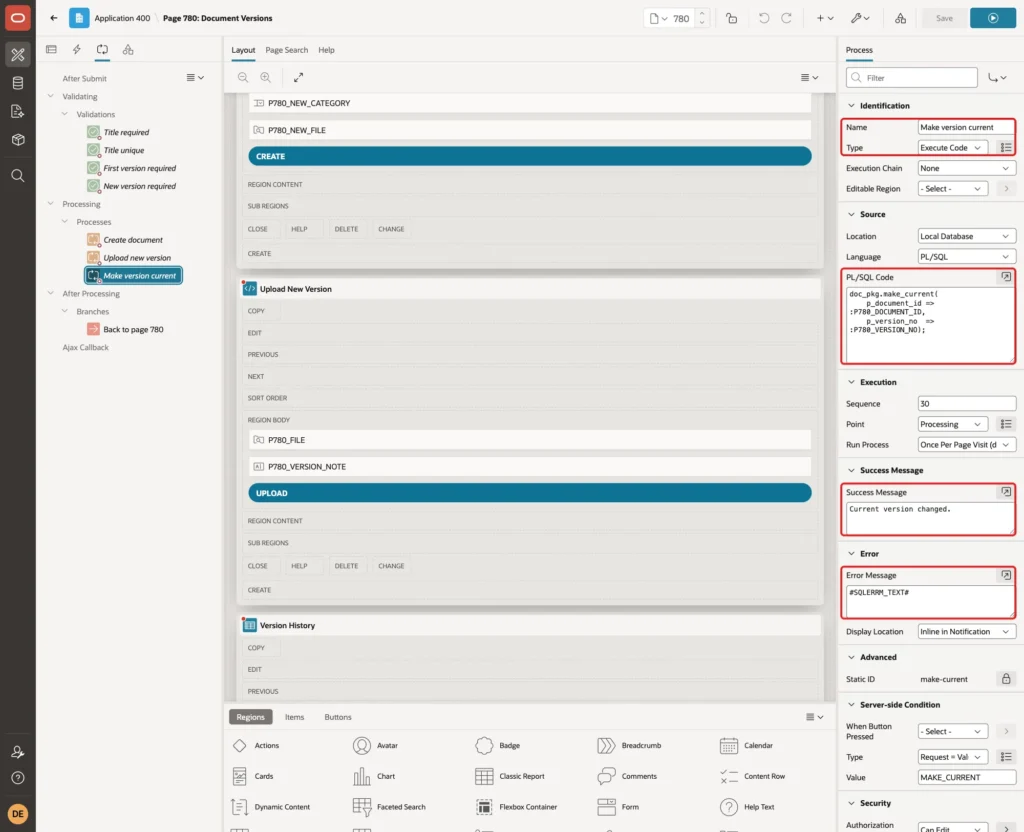Collapse the Validations tree node
The width and height of the screenshot is (1024, 832).
[x=65, y=114]
